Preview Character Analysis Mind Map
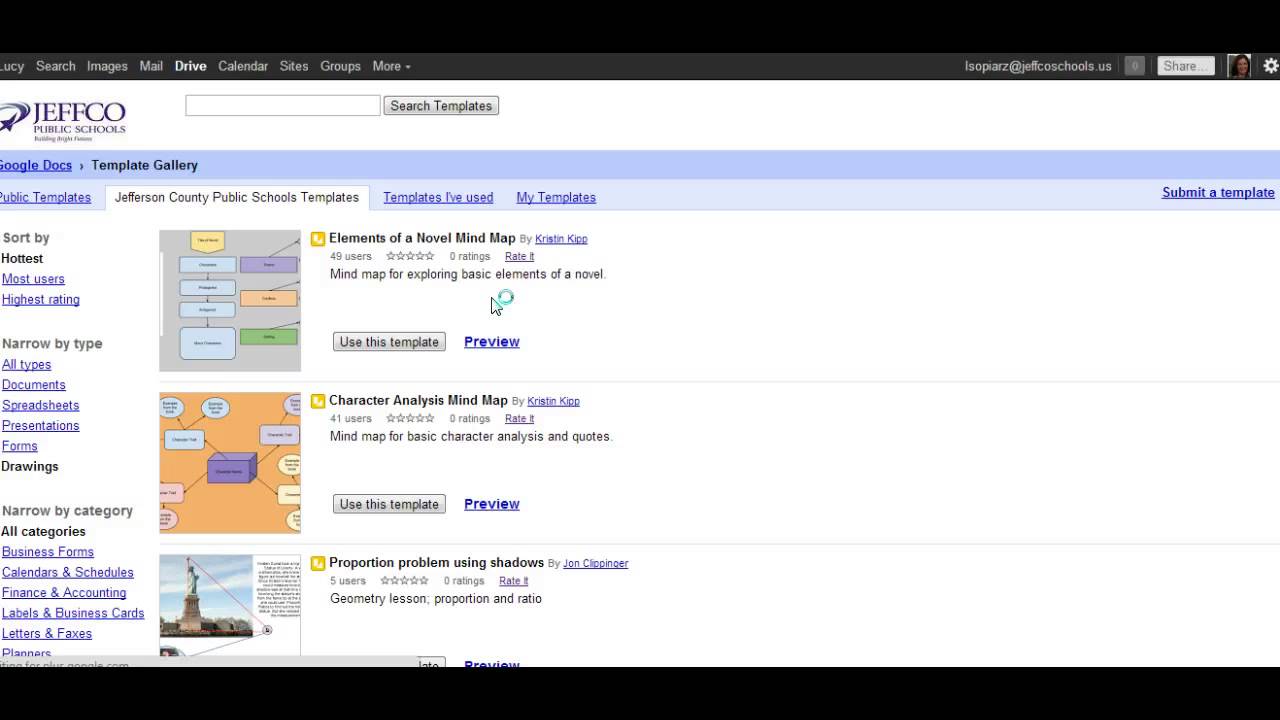 click(x=492, y=504)
